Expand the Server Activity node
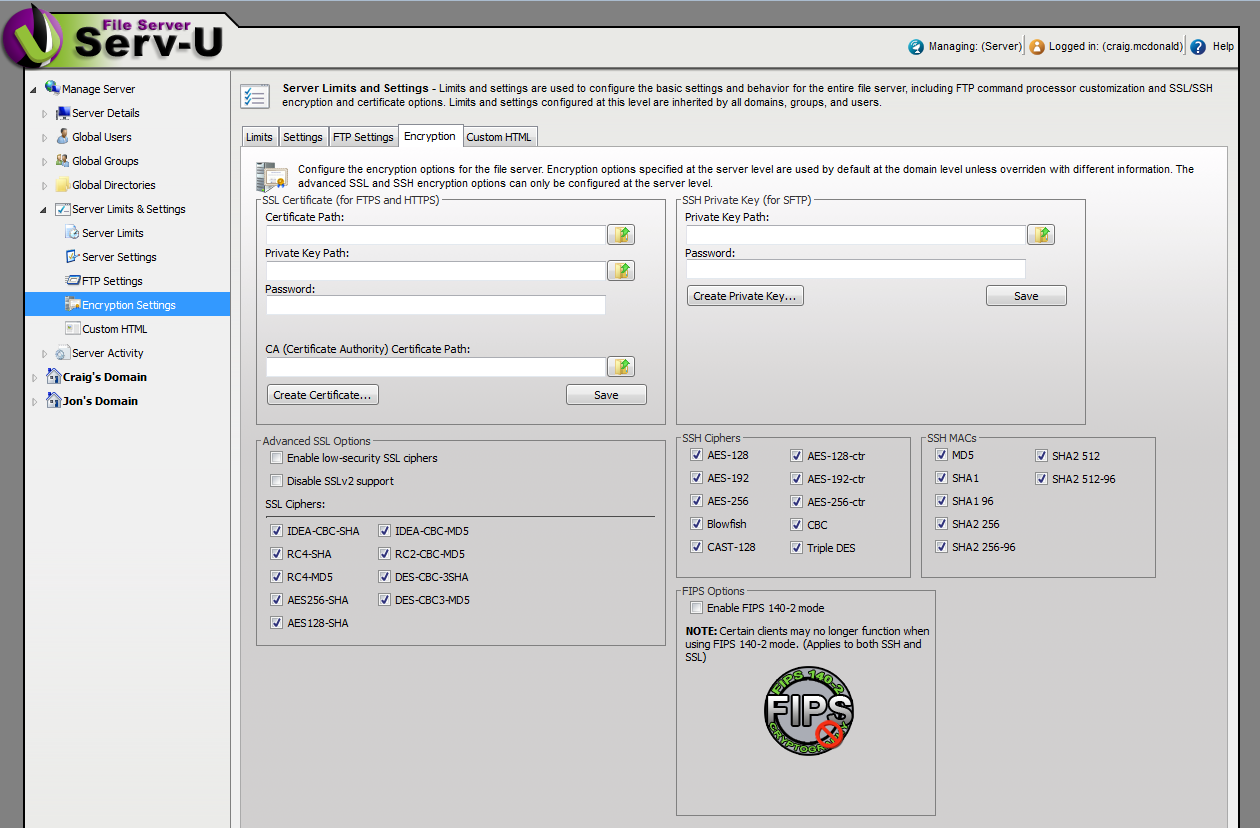This screenshot has height=828, width=1260. 44,353
